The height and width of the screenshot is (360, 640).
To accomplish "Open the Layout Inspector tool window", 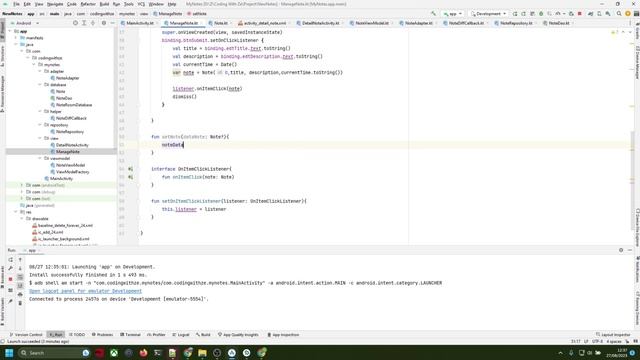I will [x=613, y=335].
